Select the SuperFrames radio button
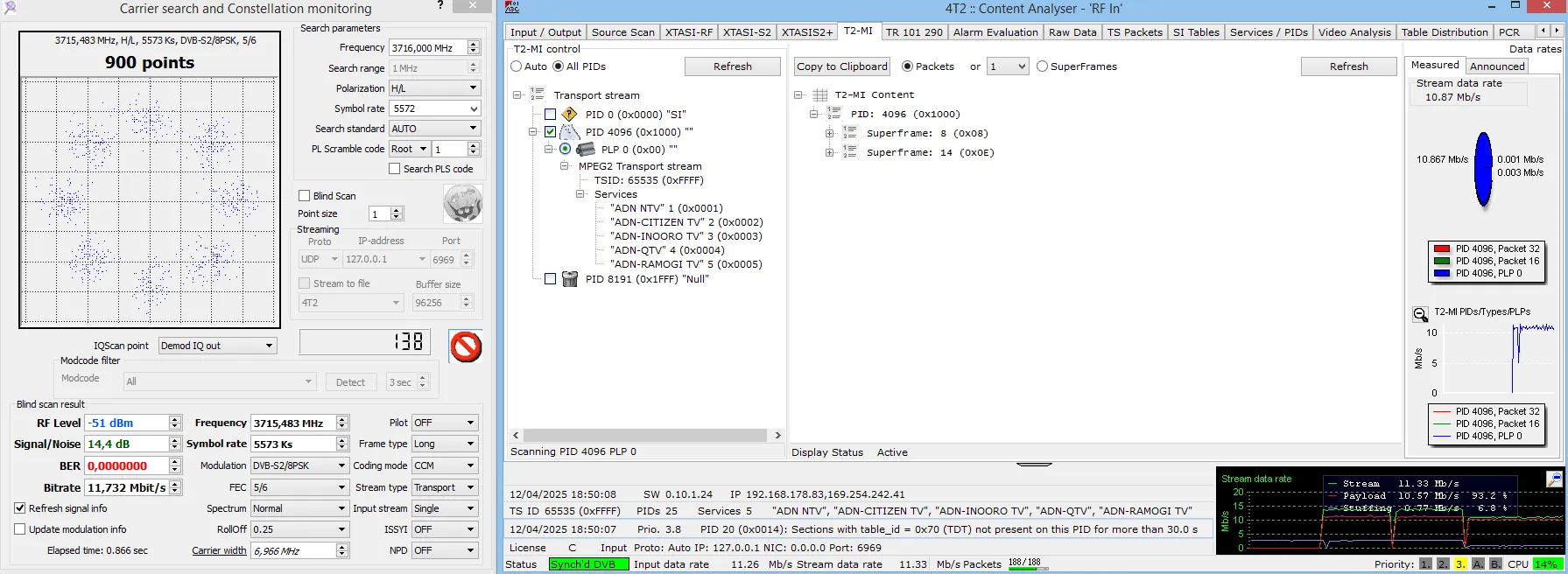This screenshot has height=574, width=1568. pos(1042,66)
